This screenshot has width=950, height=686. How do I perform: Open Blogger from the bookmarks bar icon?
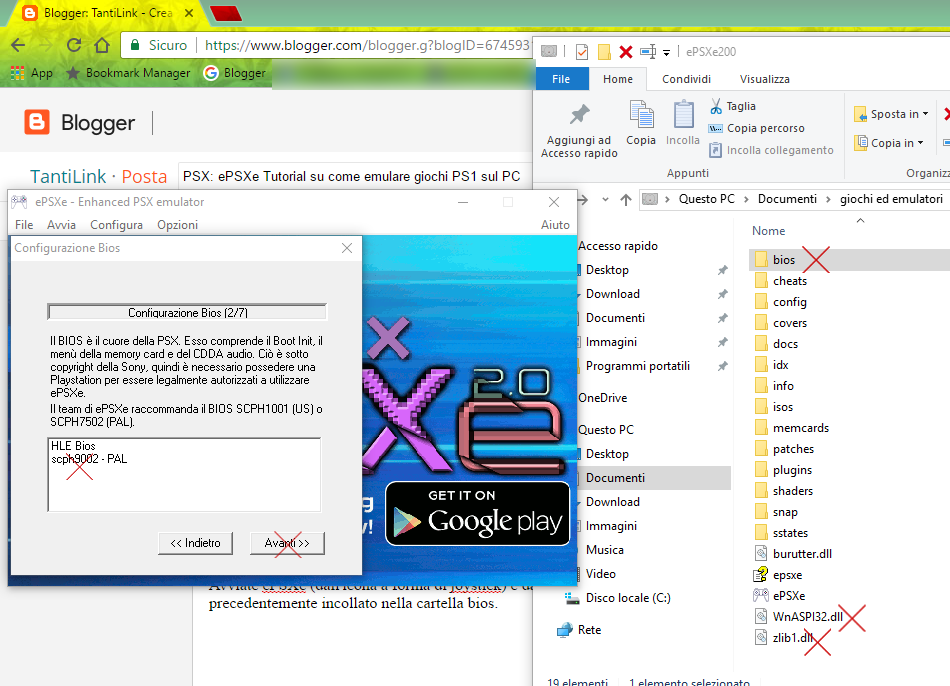coord(208,72)
